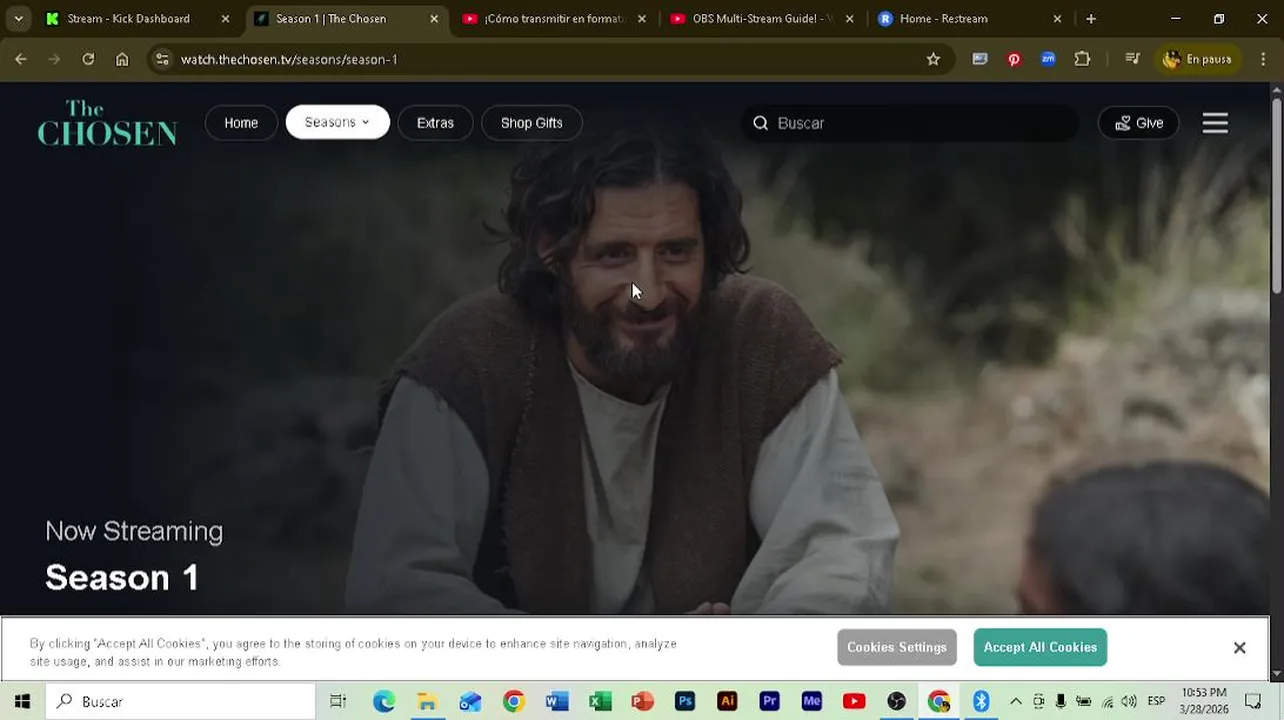Open the En pausa profile menu
The height and width of the screenshot is (720, 1284).
tap(1197, 59)
